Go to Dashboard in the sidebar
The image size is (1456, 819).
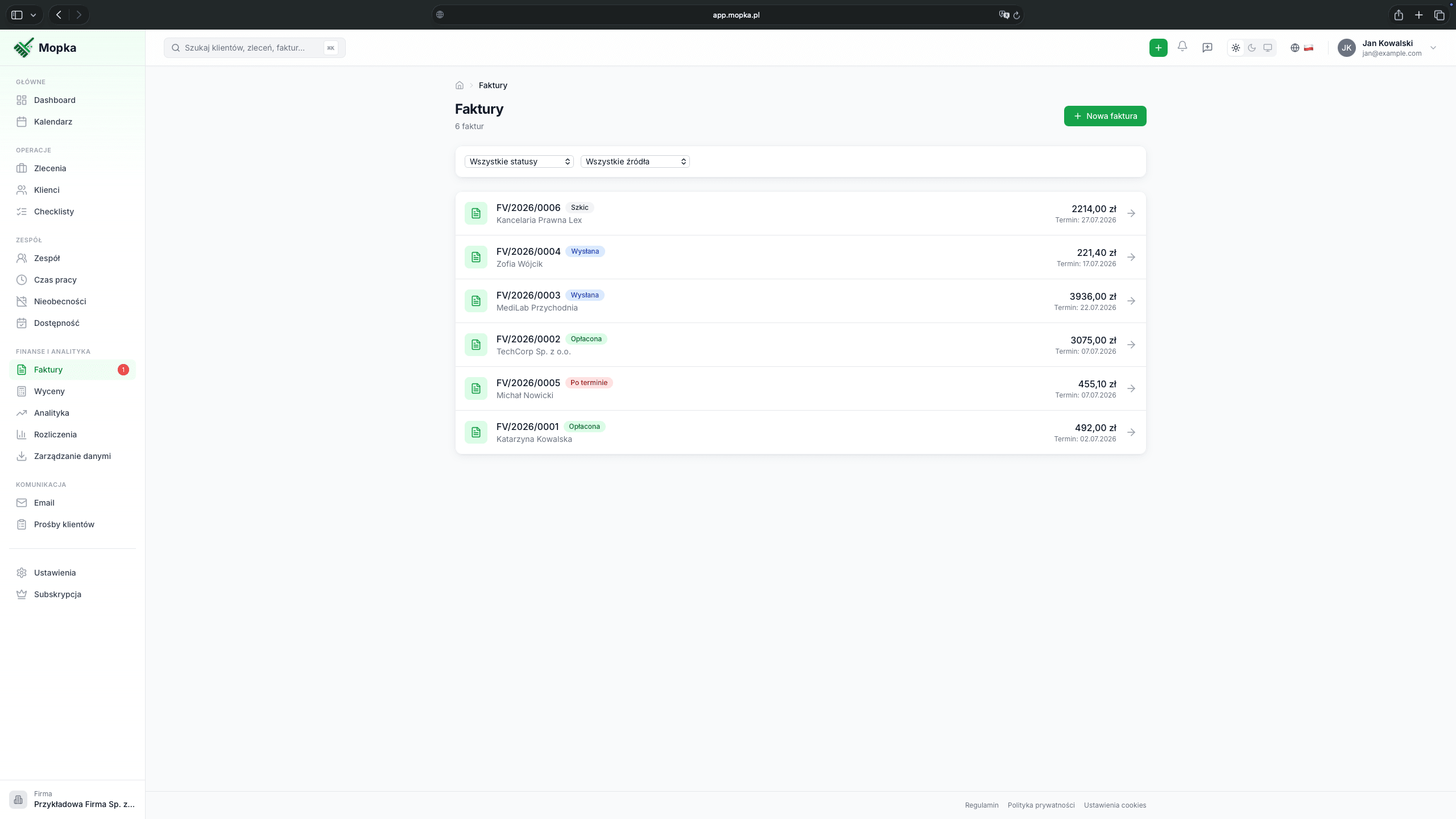pos(73,100)
